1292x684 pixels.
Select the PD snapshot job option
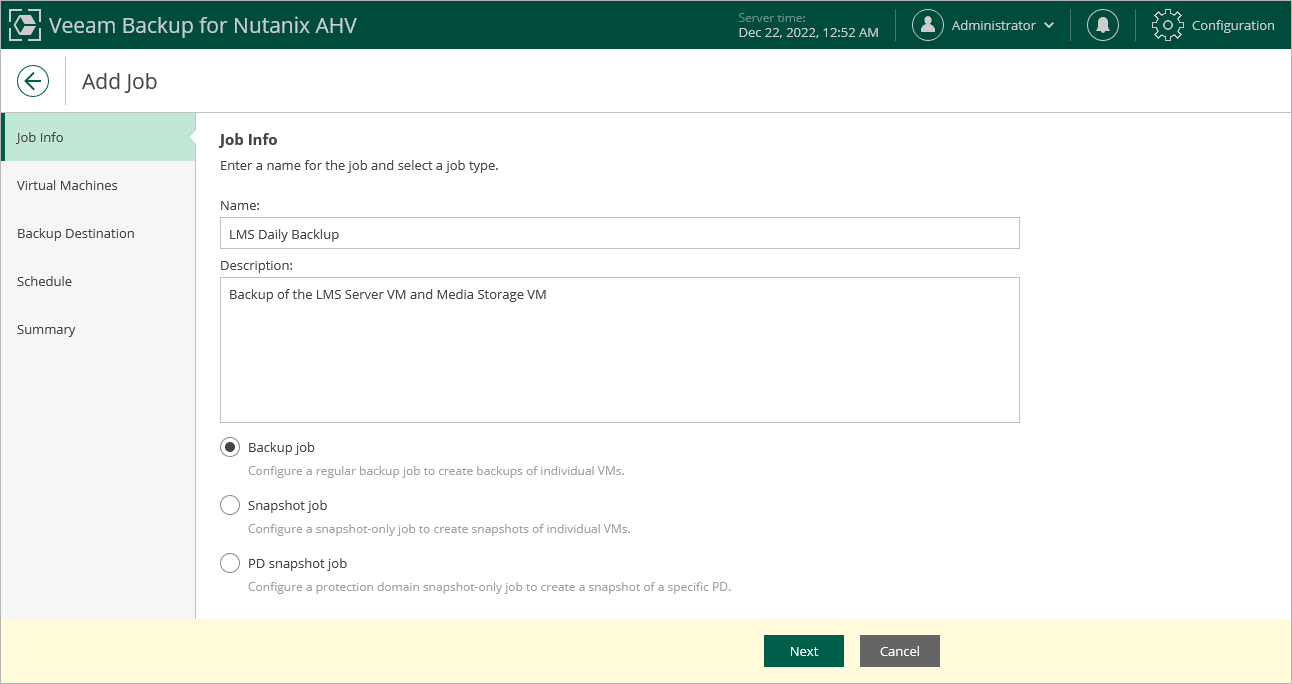(230, 563)
